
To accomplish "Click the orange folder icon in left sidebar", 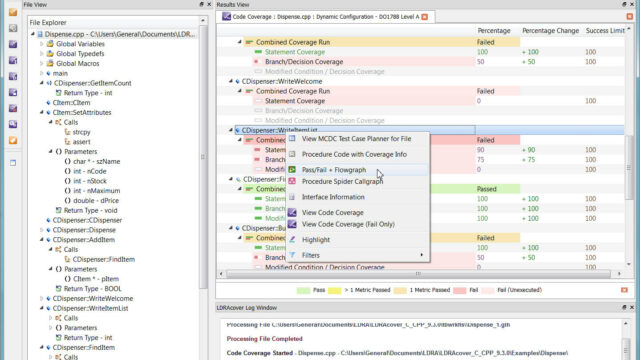I will point(13,12).
